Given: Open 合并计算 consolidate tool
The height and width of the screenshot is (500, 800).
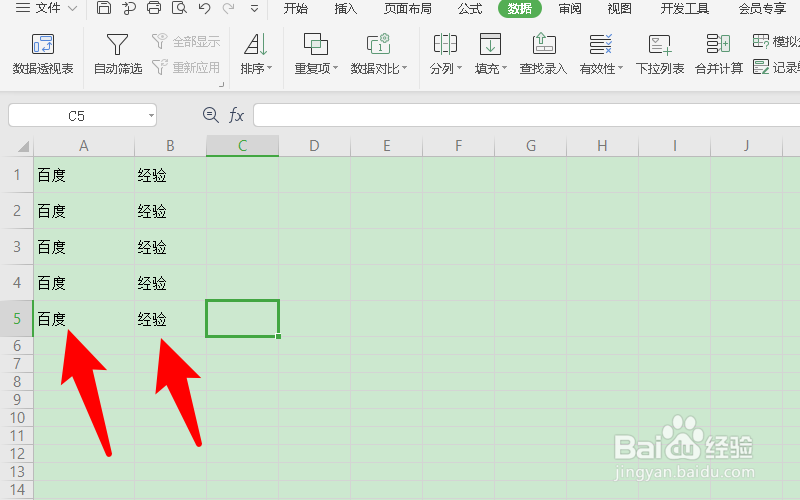Looking at the screenshot, I should 719,54.
